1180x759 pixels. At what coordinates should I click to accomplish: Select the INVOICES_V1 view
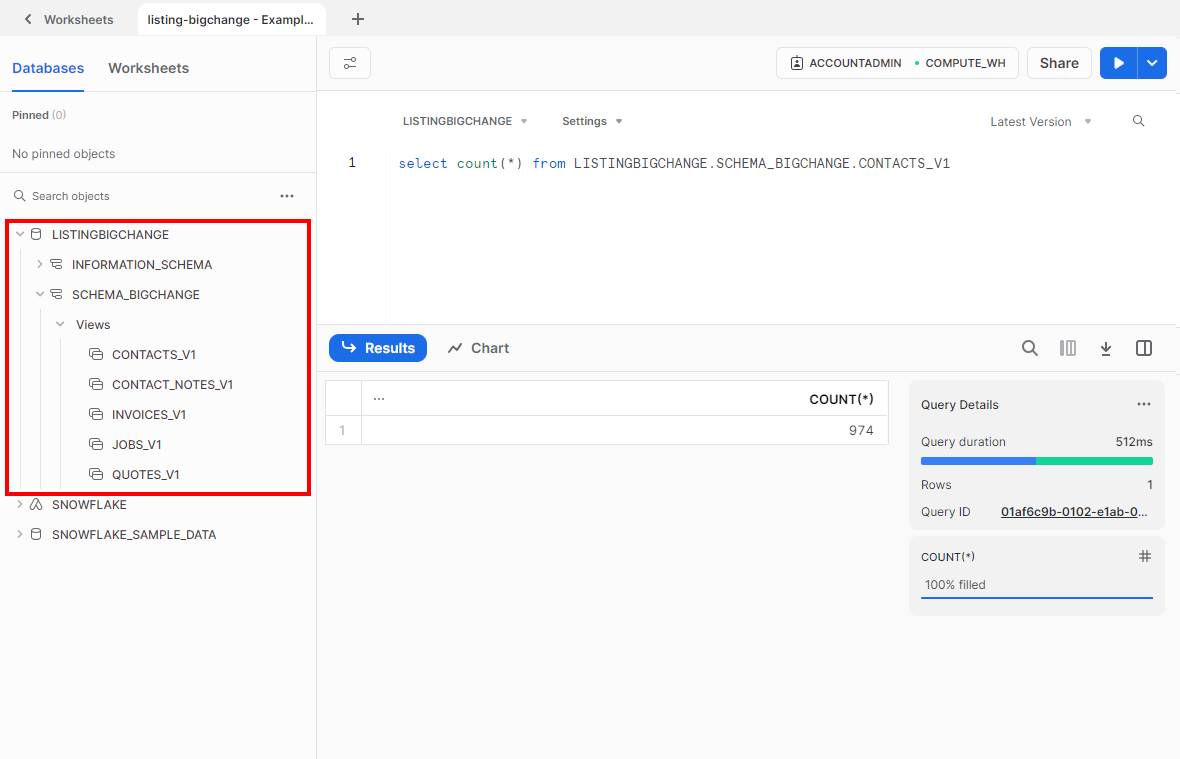(x=149, y=415)
